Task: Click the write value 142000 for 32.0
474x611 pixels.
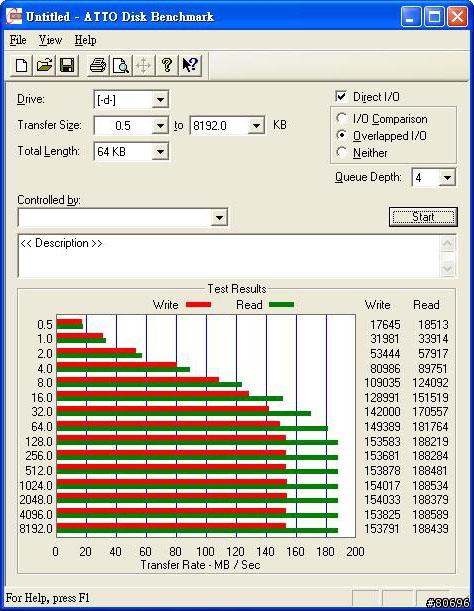Action: (x=382, y=411)
